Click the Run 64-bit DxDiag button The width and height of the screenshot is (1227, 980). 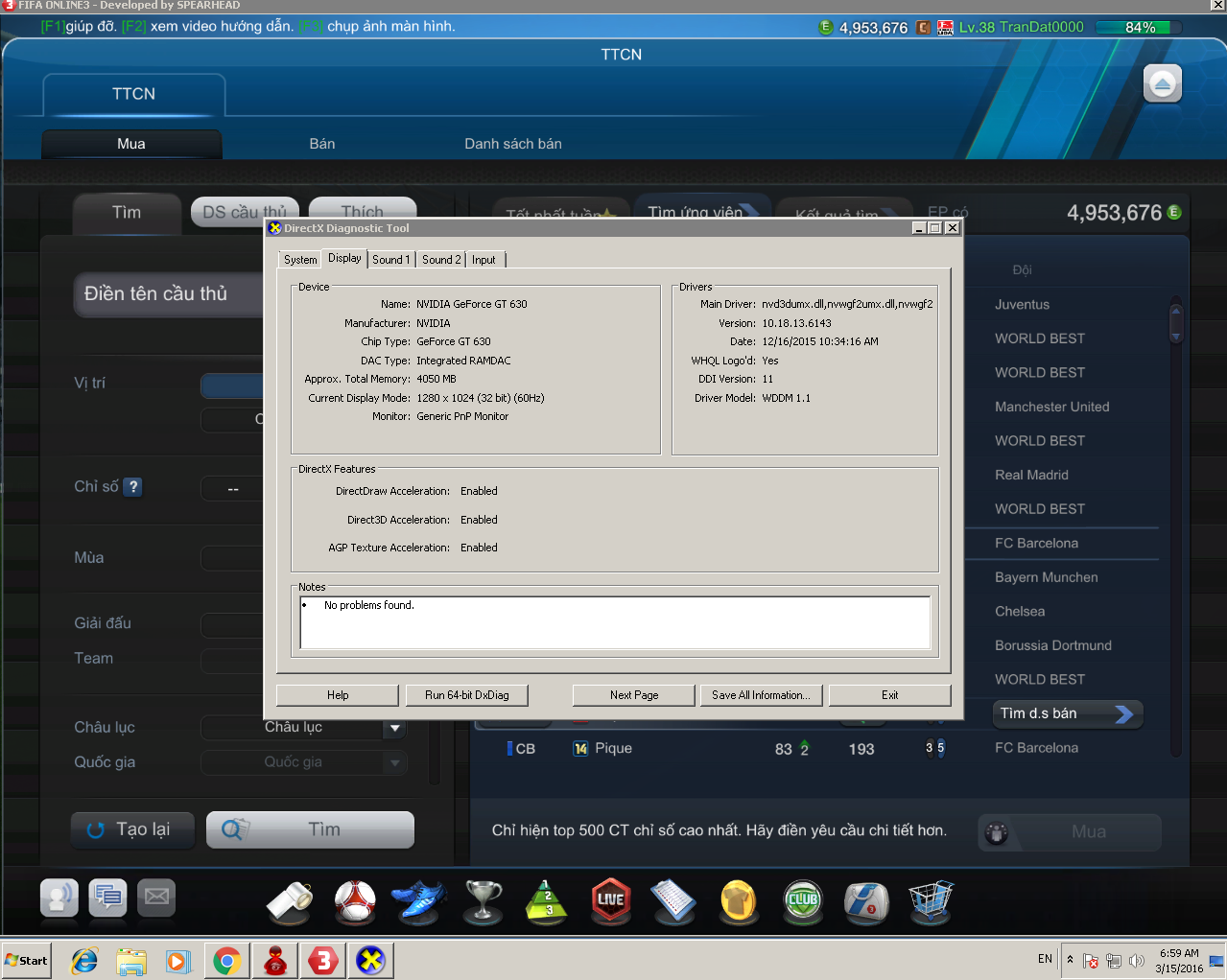click(466, 695)
